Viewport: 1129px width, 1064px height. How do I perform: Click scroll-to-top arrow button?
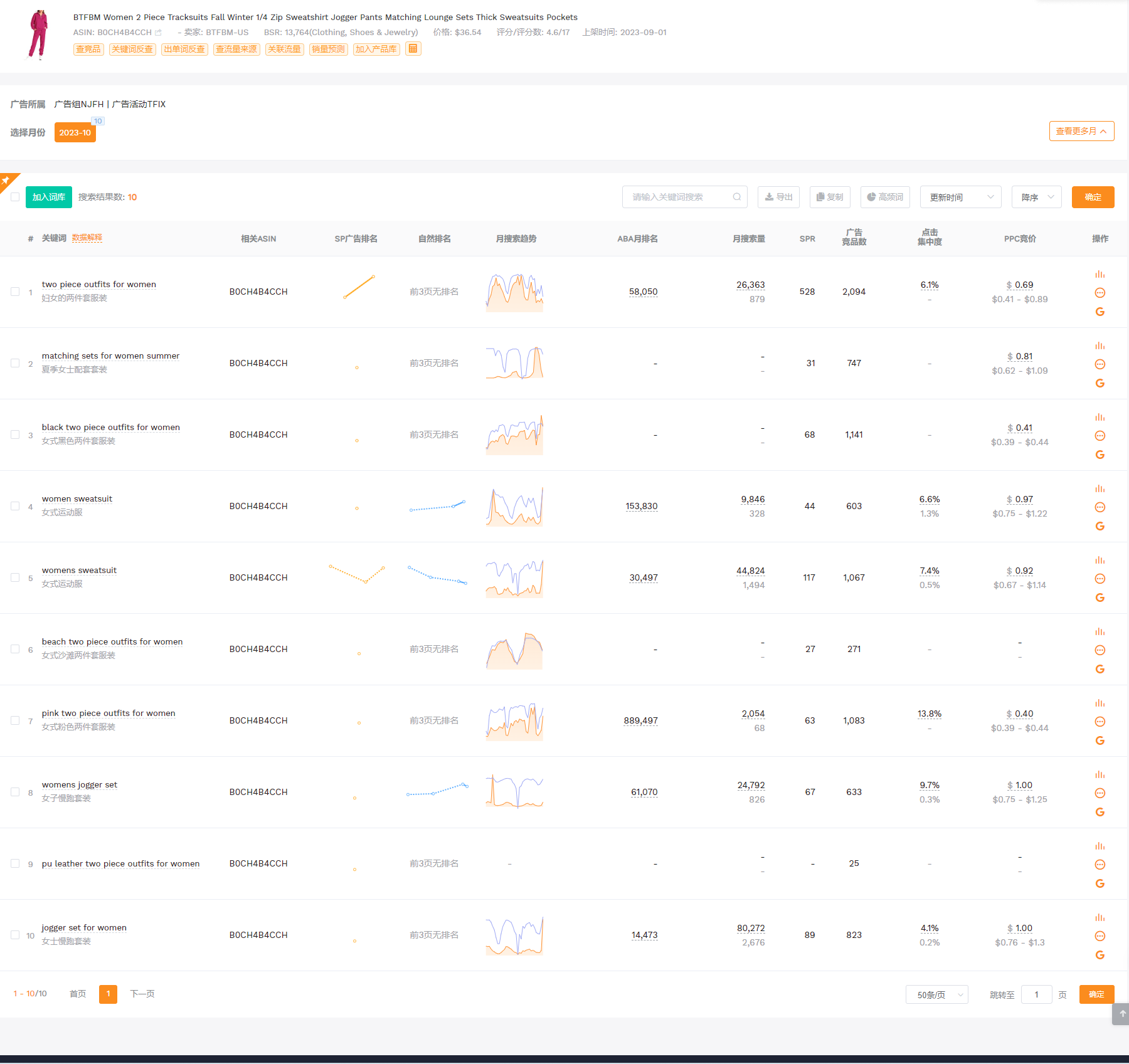click(x=1121, y=1013)
